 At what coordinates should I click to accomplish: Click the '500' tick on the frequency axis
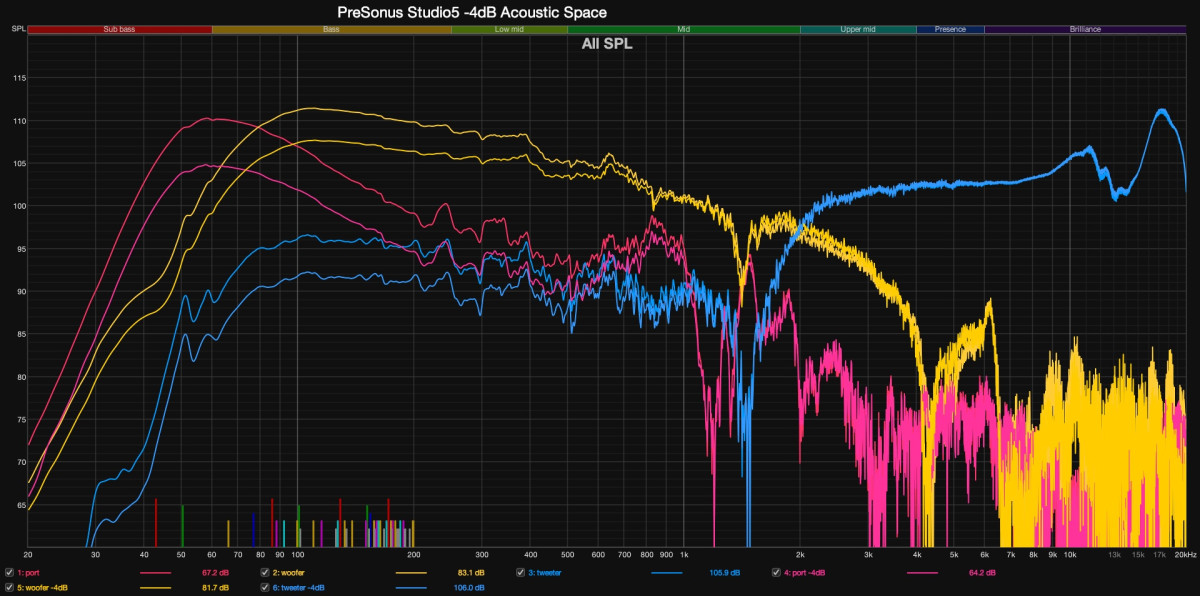tap(567, 554)
